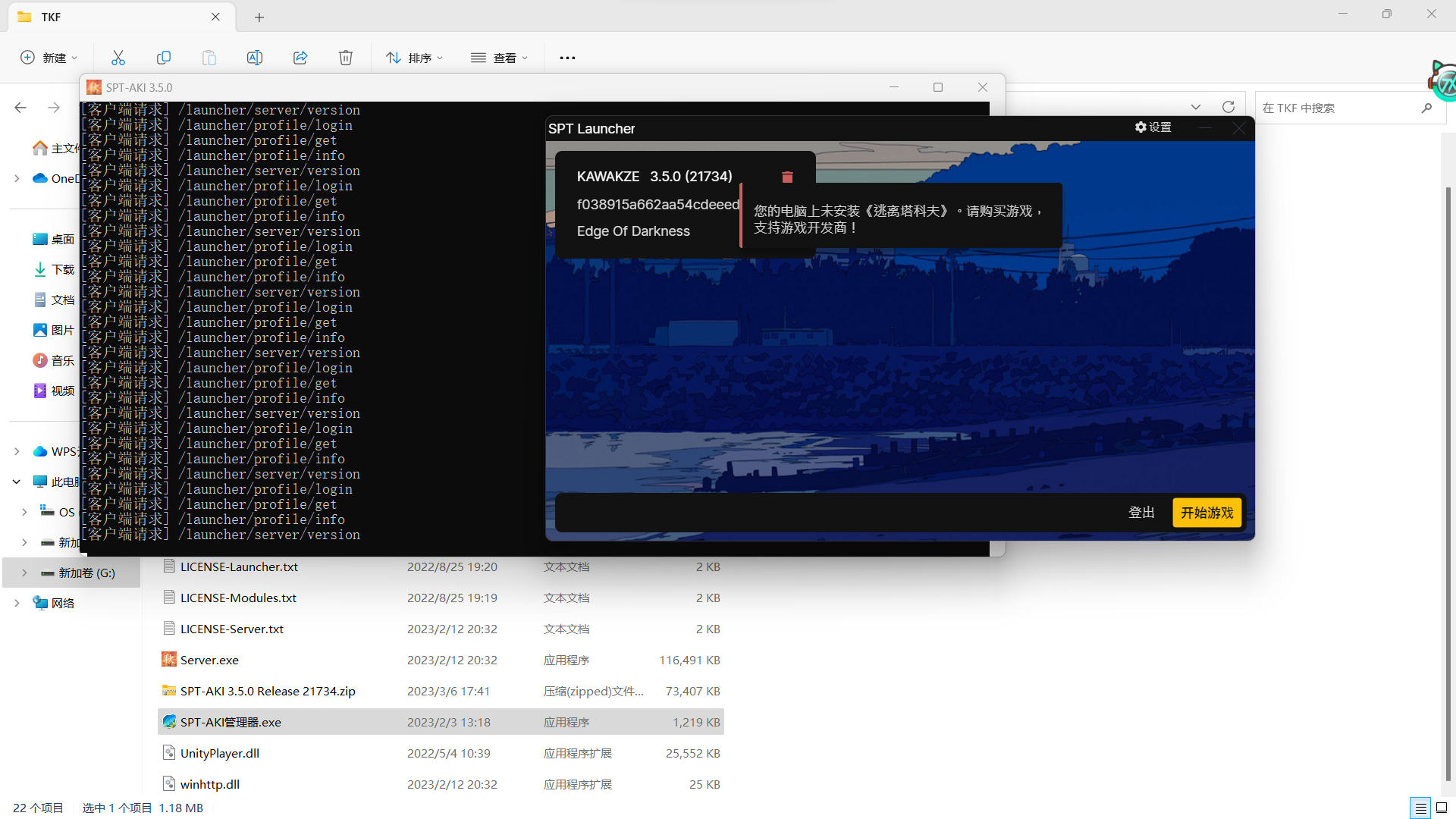The height and width of the screenshot is (819, 1456).
Task: Expand the OS drive node
Action: click(24, 512)
